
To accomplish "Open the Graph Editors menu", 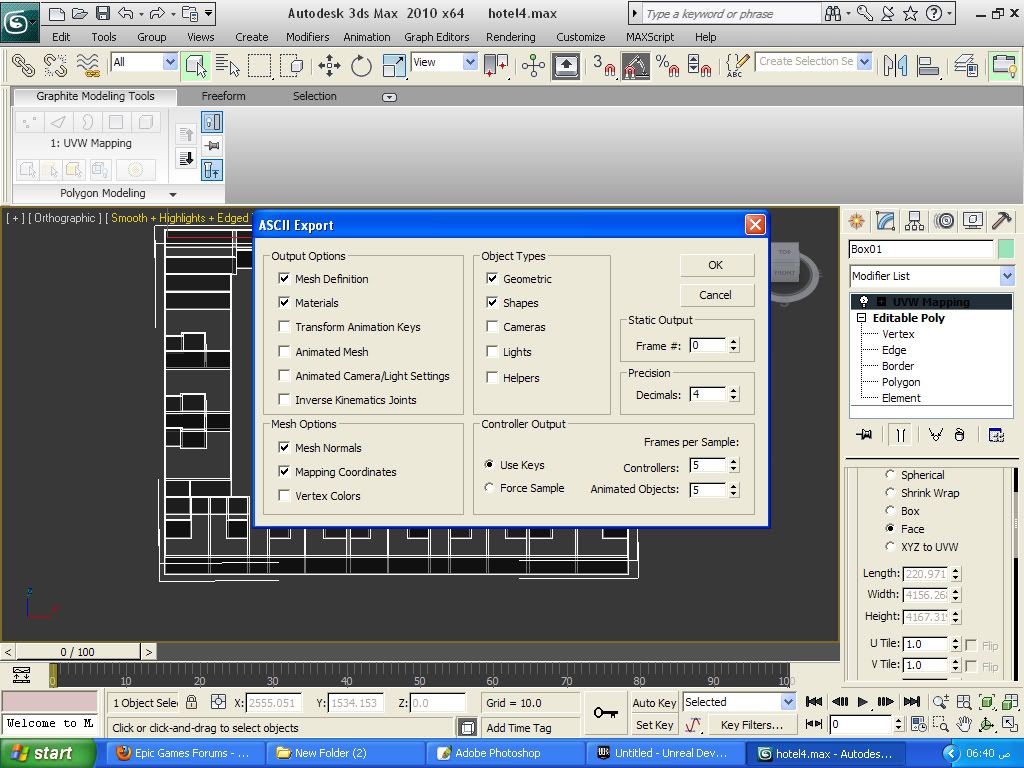I will point(437,37).
